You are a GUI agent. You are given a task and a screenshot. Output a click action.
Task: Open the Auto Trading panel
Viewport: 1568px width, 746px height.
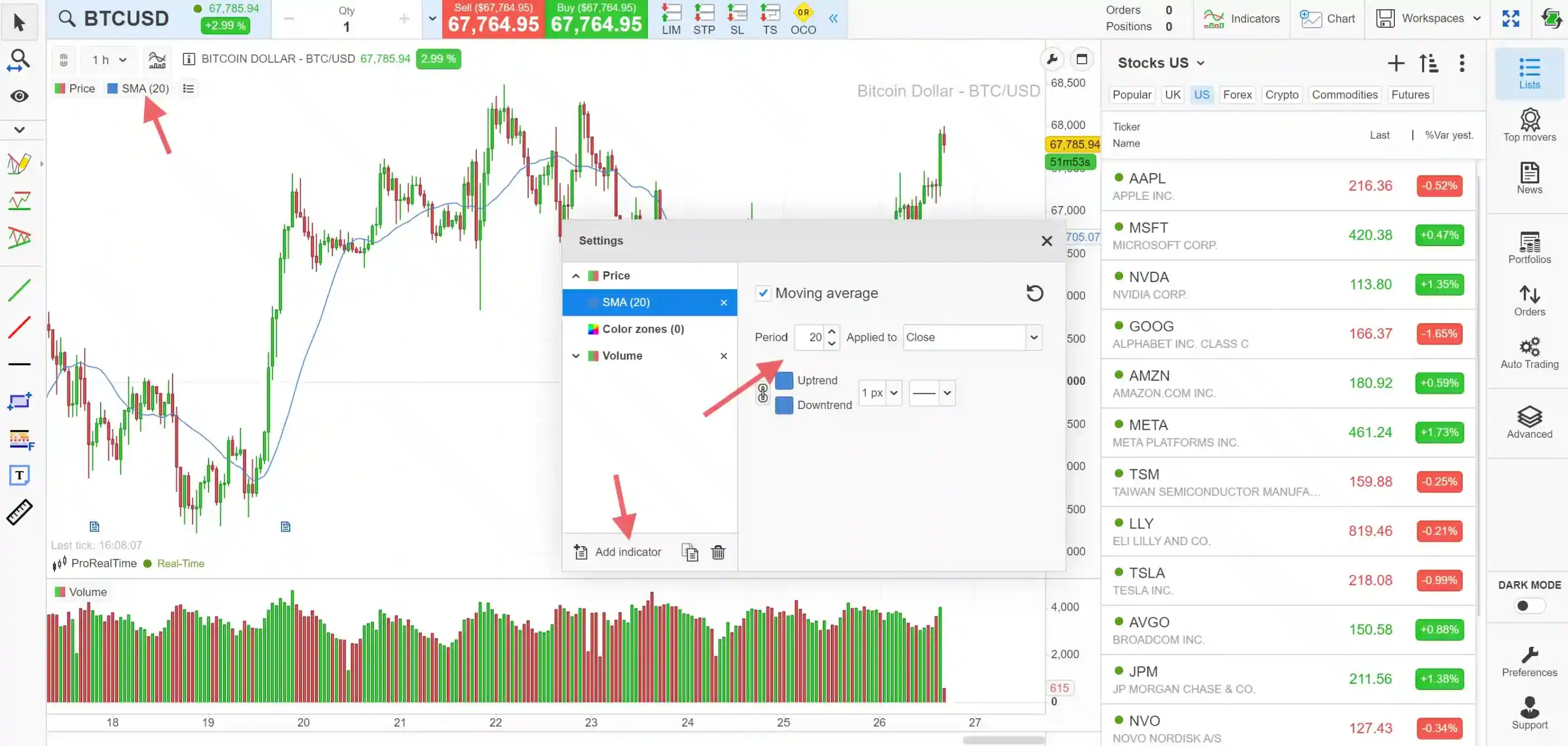(x=1529, y=353)
